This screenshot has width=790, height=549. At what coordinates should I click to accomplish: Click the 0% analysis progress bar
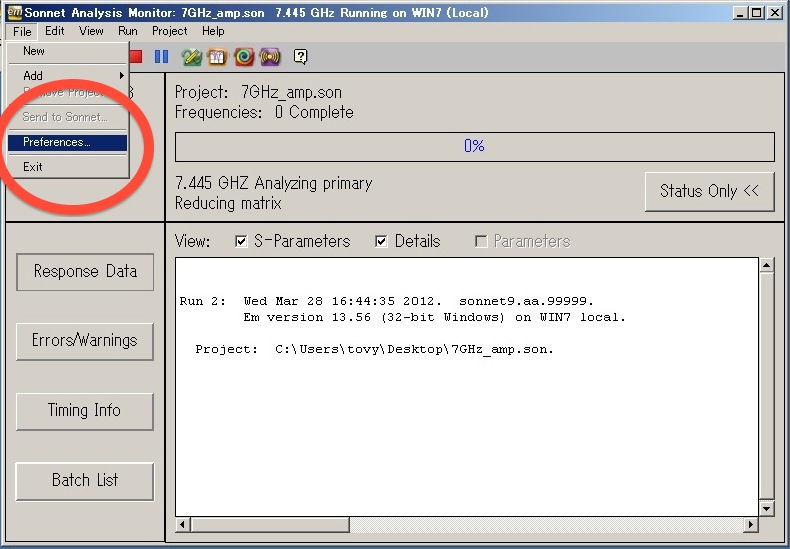click(x=475, y=147)
